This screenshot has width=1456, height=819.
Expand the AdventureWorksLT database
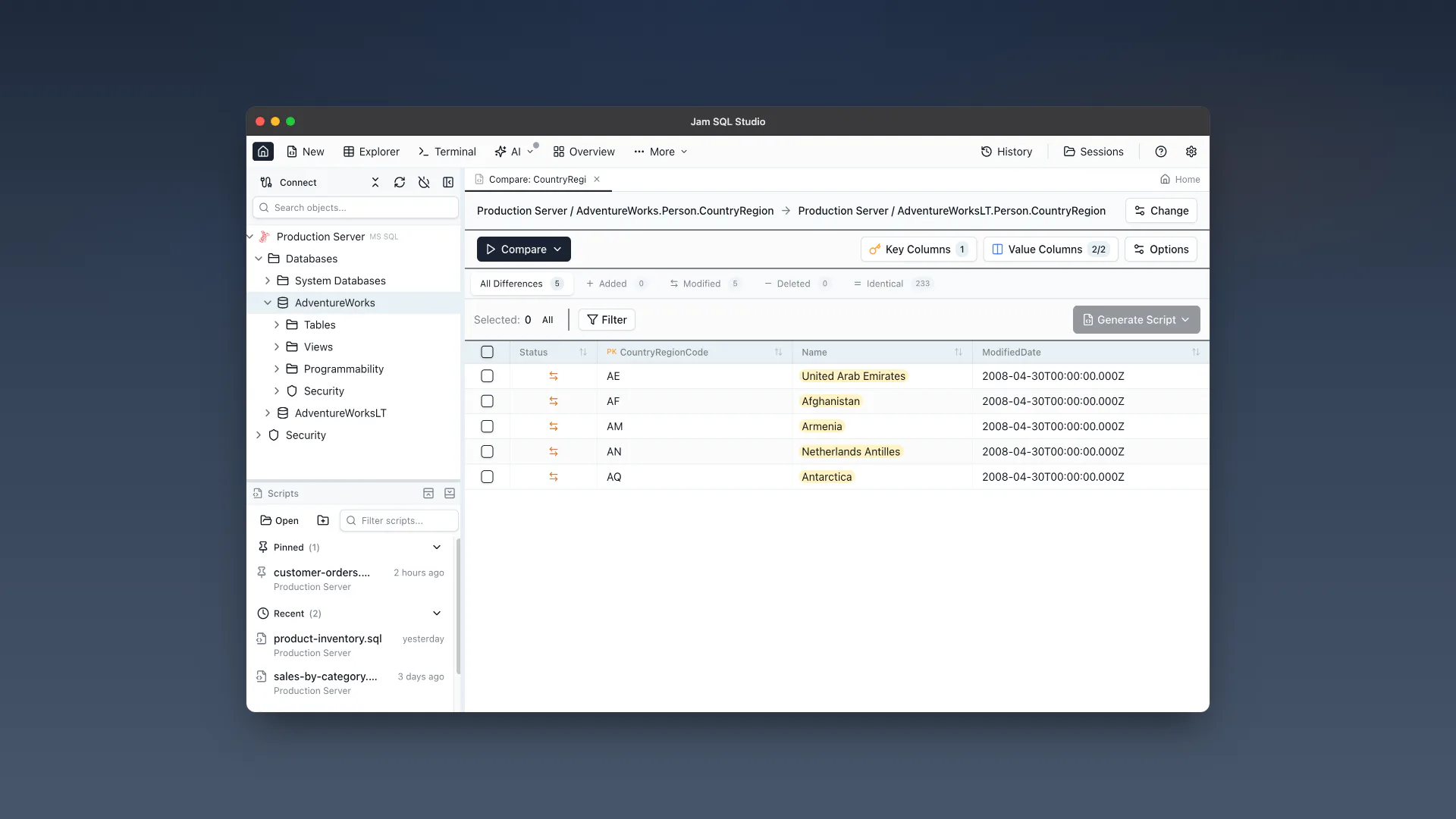[x=268, y=413]
